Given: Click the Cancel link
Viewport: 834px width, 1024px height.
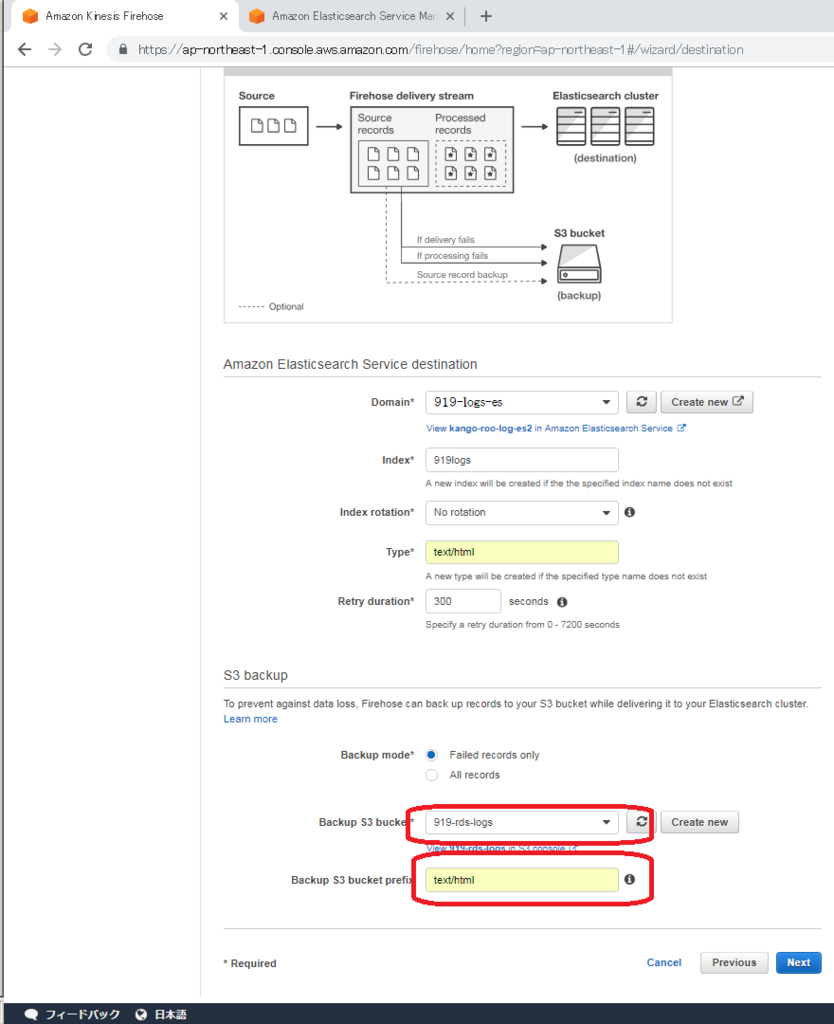Looking at the screenshot, I should (x=664, y=963).
